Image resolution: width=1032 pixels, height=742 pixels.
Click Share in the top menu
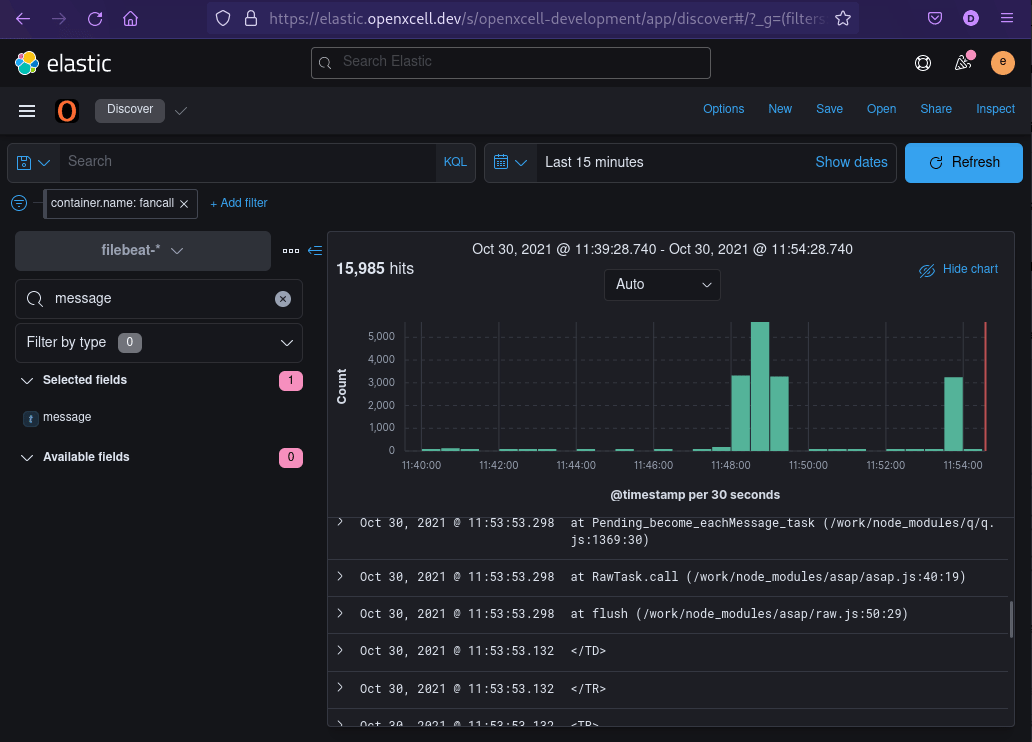[936, 109]
